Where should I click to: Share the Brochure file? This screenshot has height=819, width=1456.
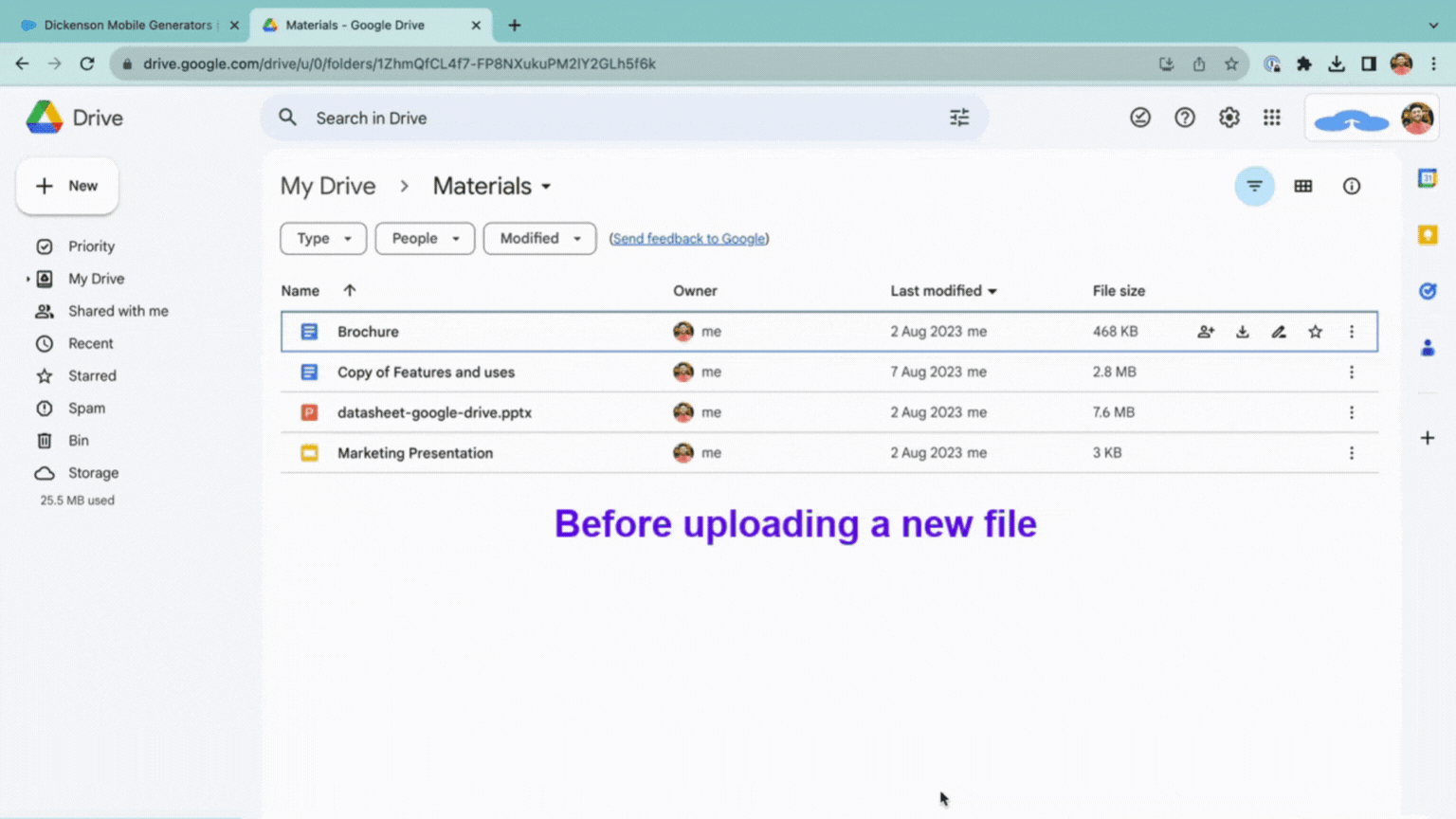click(1205, 332)
